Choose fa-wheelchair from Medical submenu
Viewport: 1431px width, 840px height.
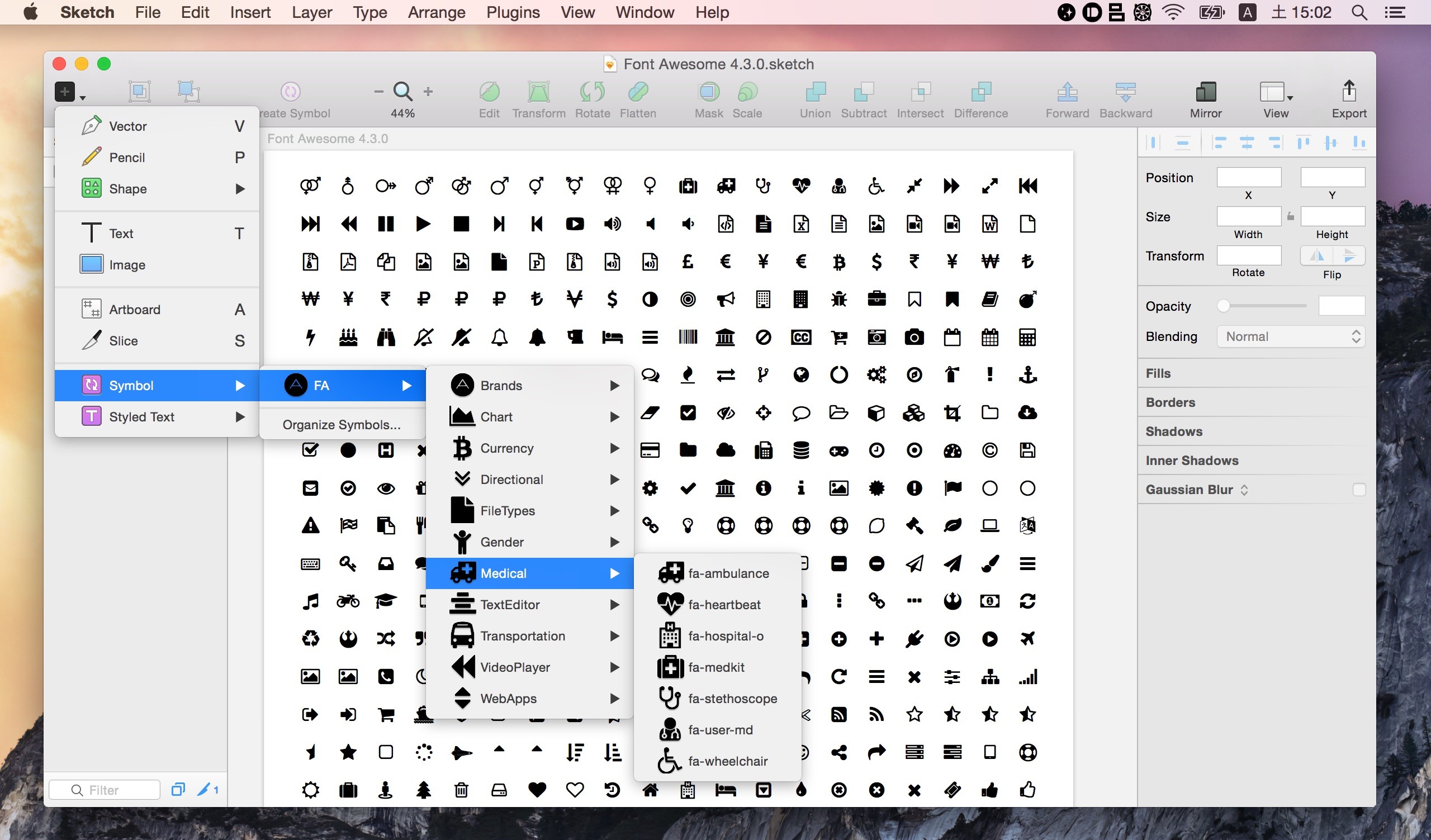coord(717,761)
